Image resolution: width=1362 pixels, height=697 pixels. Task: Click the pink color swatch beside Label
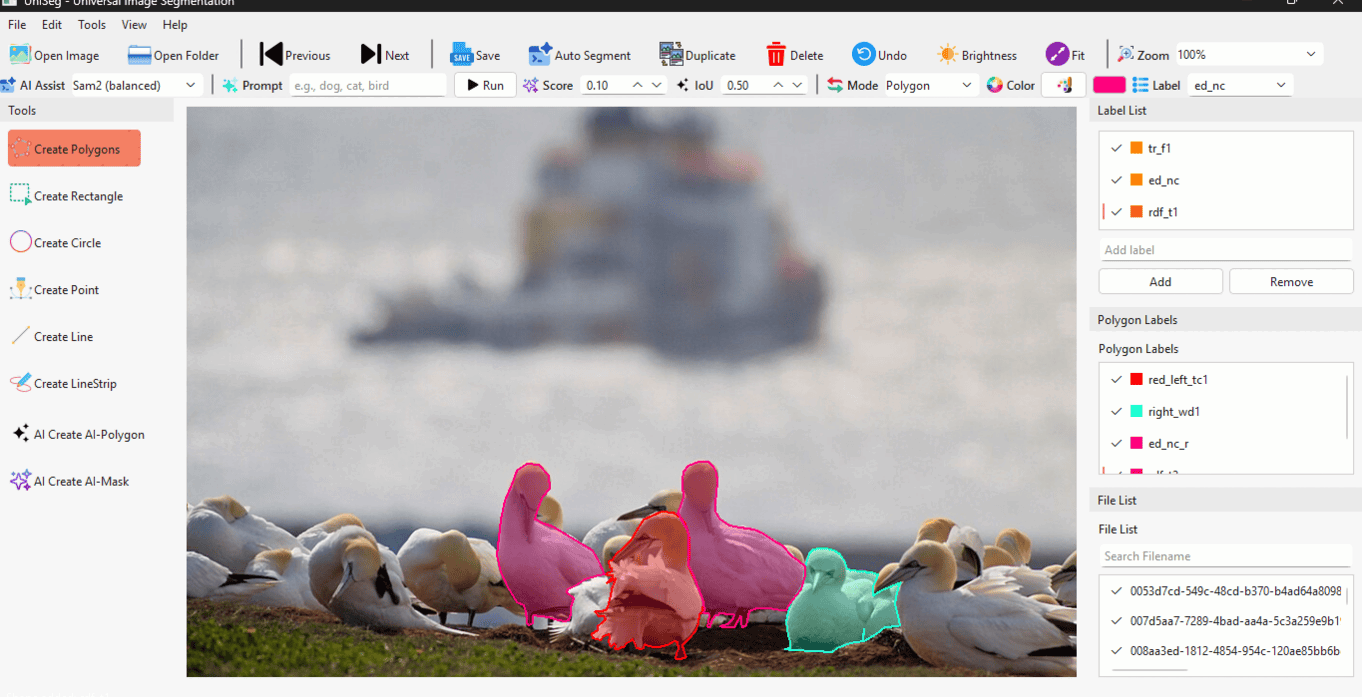coord(1109,85)
